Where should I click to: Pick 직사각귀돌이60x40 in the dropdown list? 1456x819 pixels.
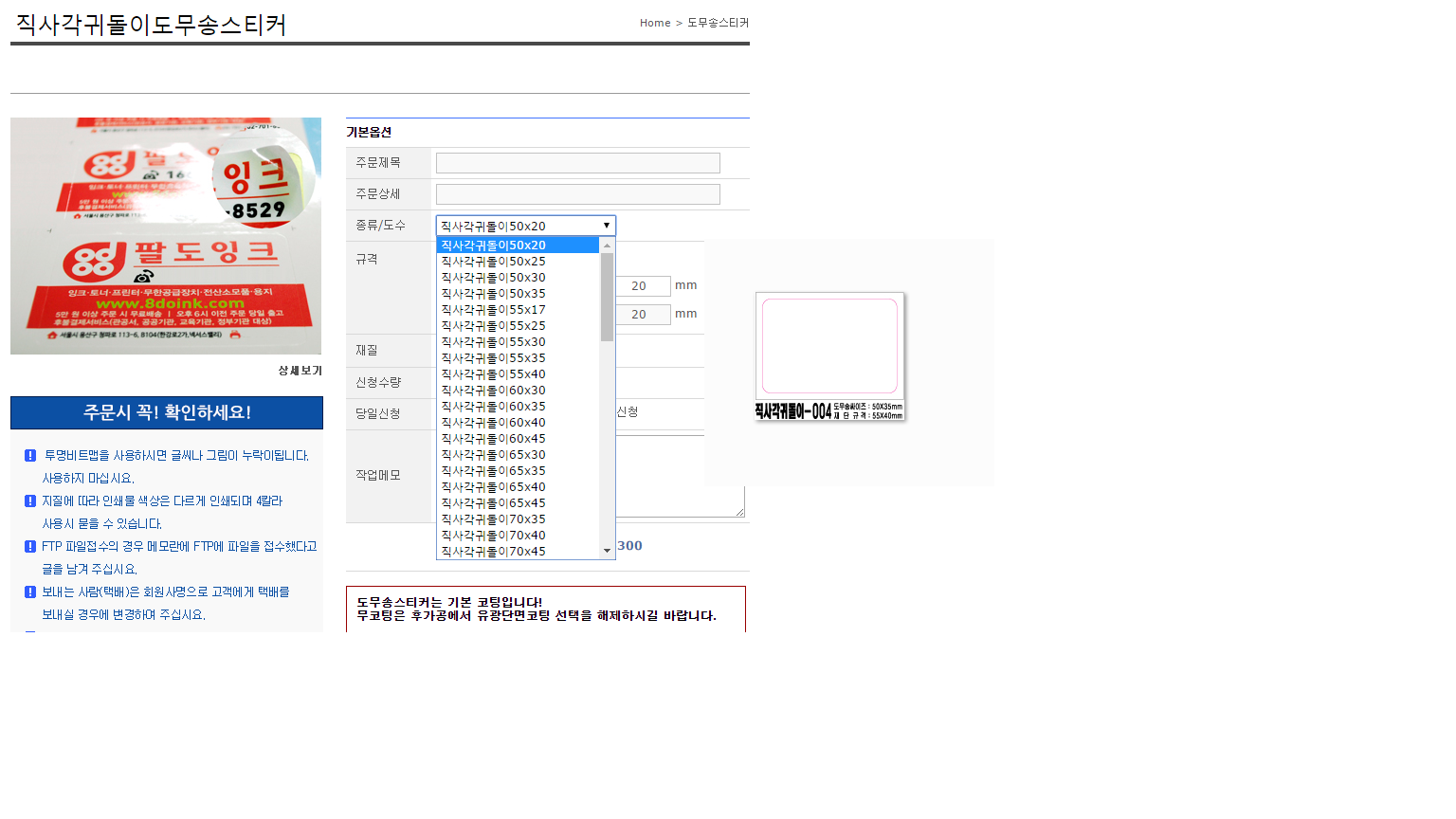pos(493,423)
